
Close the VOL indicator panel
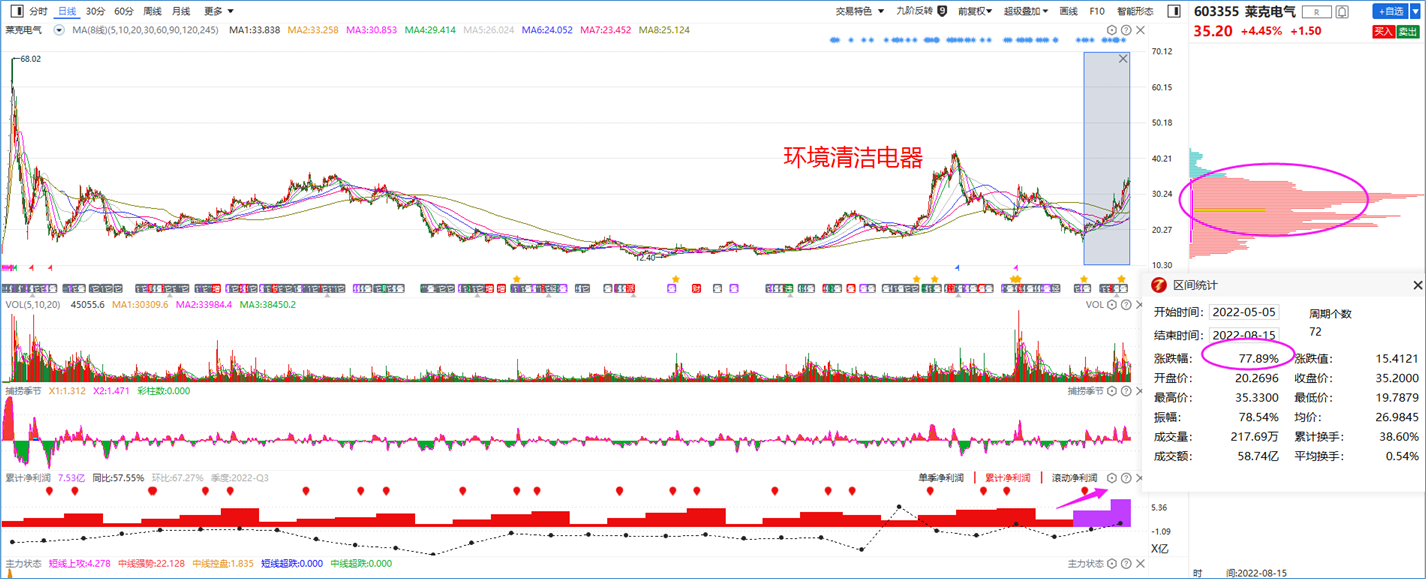coord(1141,304)
